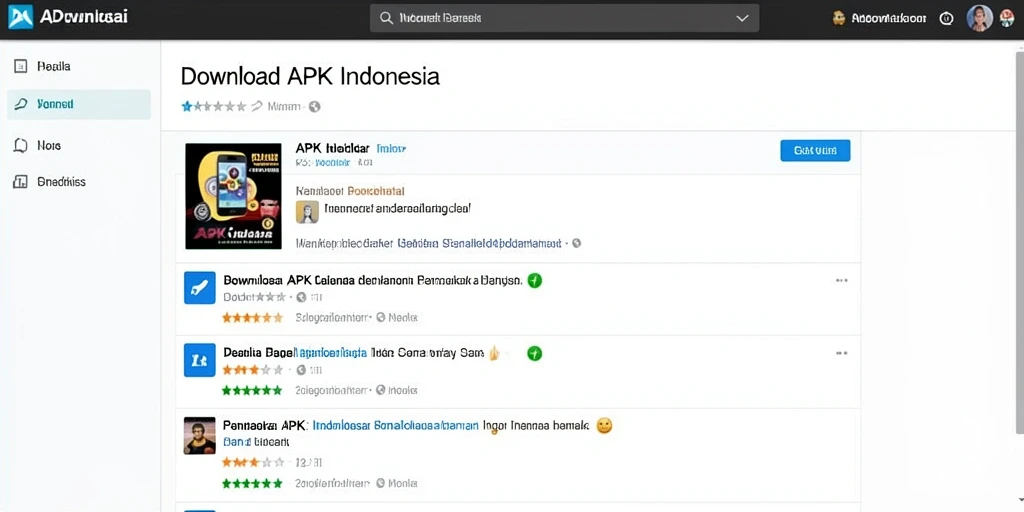Click the Beaila sidebar square icon

click(20, 66)
